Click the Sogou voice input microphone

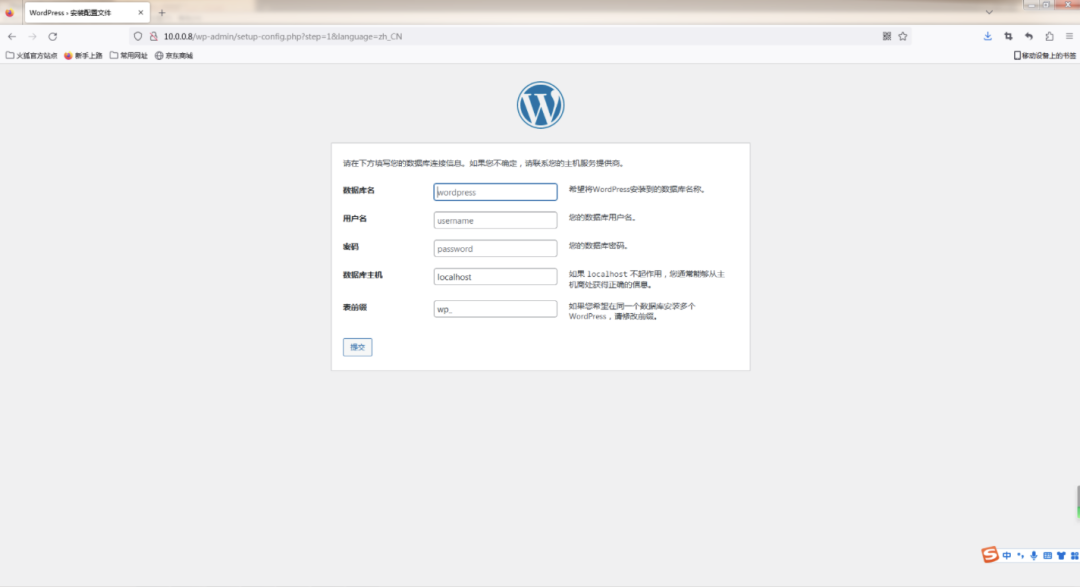(x=1034, y=555)
